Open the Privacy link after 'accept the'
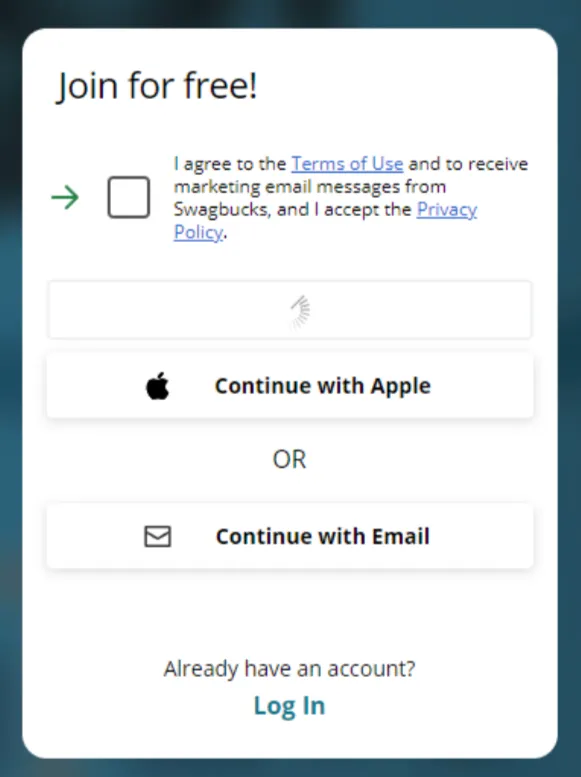The width and height of the screenshot is (581, 777). 447,210
